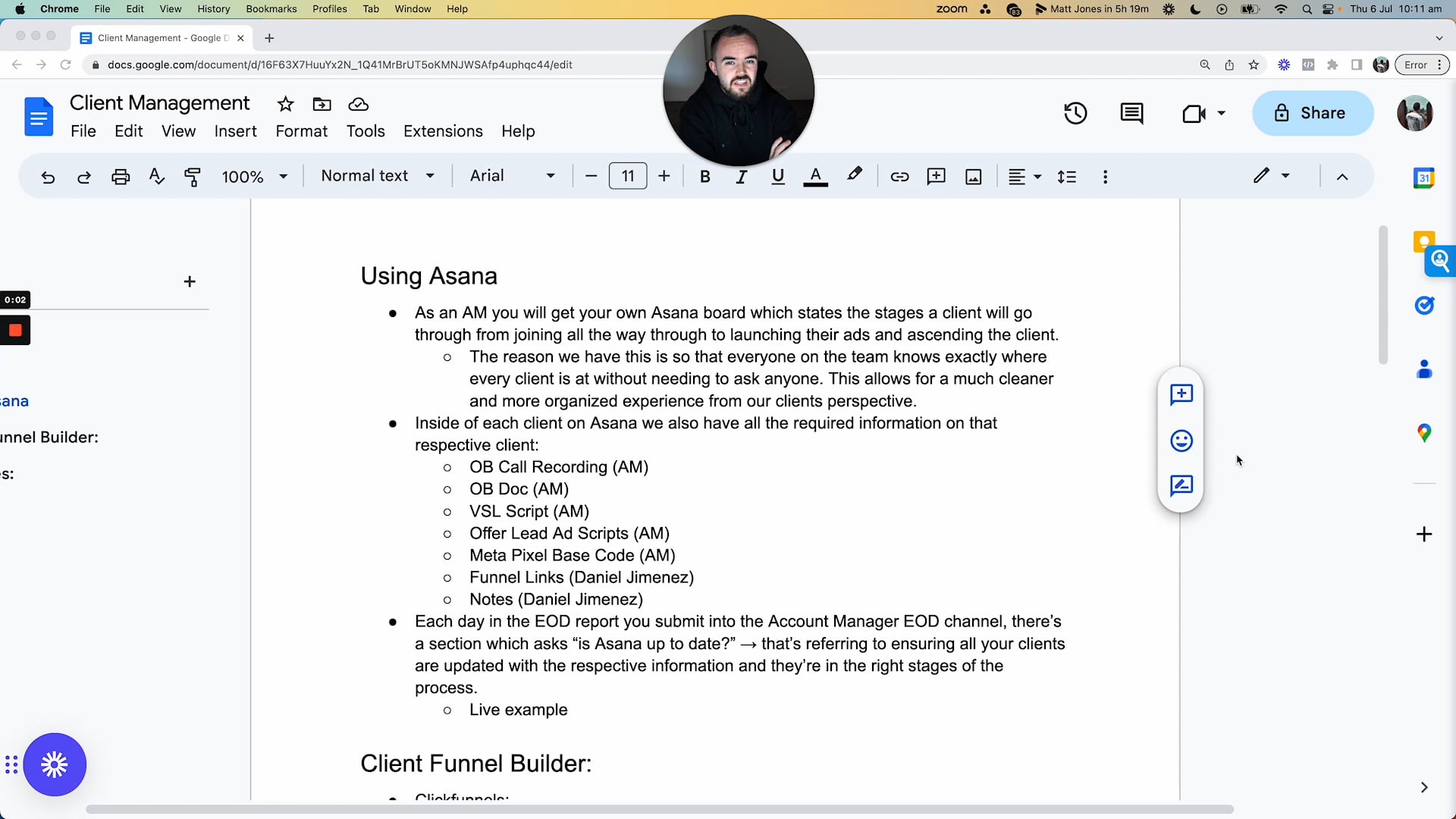1456x819 pixels.
Task: Collapse the toolbar menus chevron
Action: click(x=1342, y=177)
